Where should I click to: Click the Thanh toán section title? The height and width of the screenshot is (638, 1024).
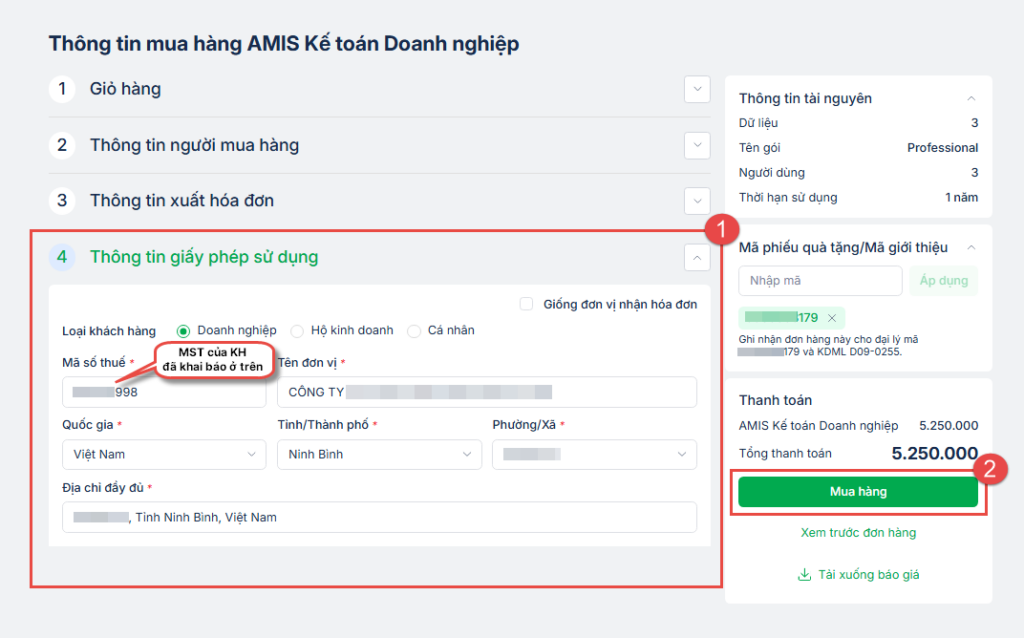click(x=775, y=400)
